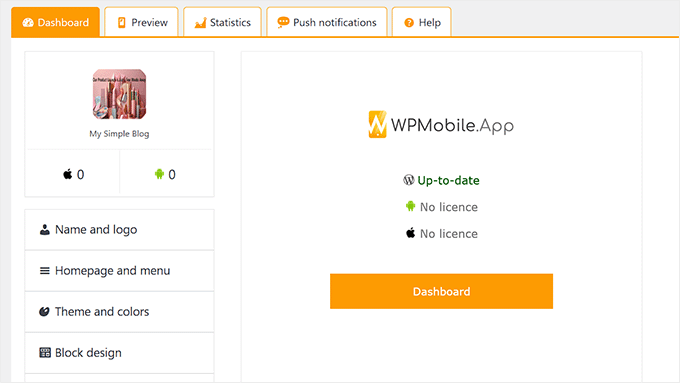Click the Apple No licence text
This screenshot has height=383, width=680.
pos(449,234)
